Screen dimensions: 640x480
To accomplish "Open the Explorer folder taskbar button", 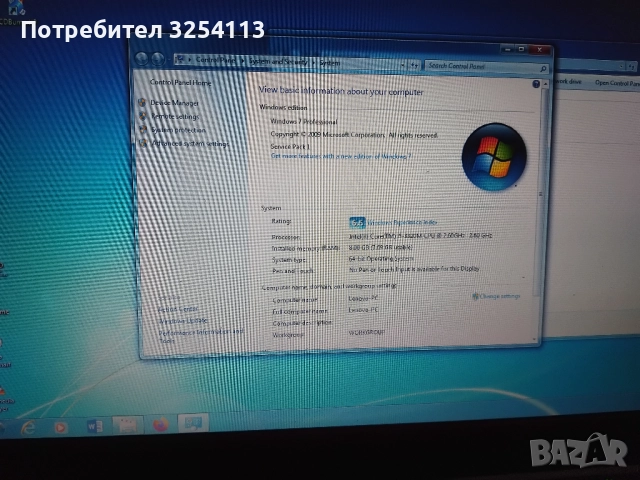I will point(128,426).
